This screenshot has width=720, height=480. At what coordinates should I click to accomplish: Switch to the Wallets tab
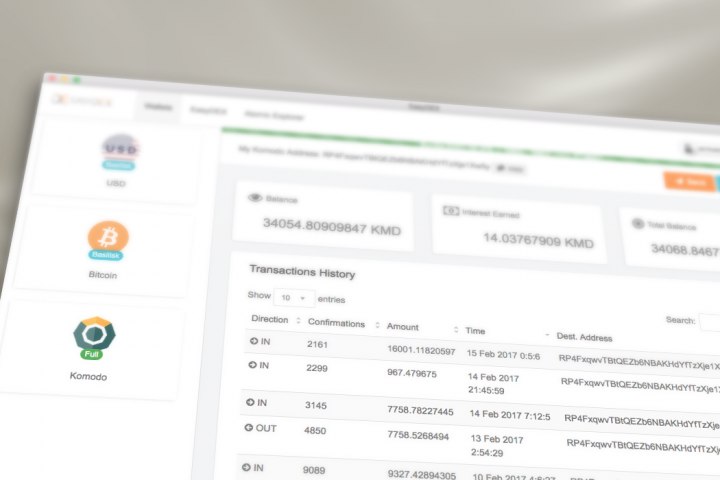pos(158,107)
